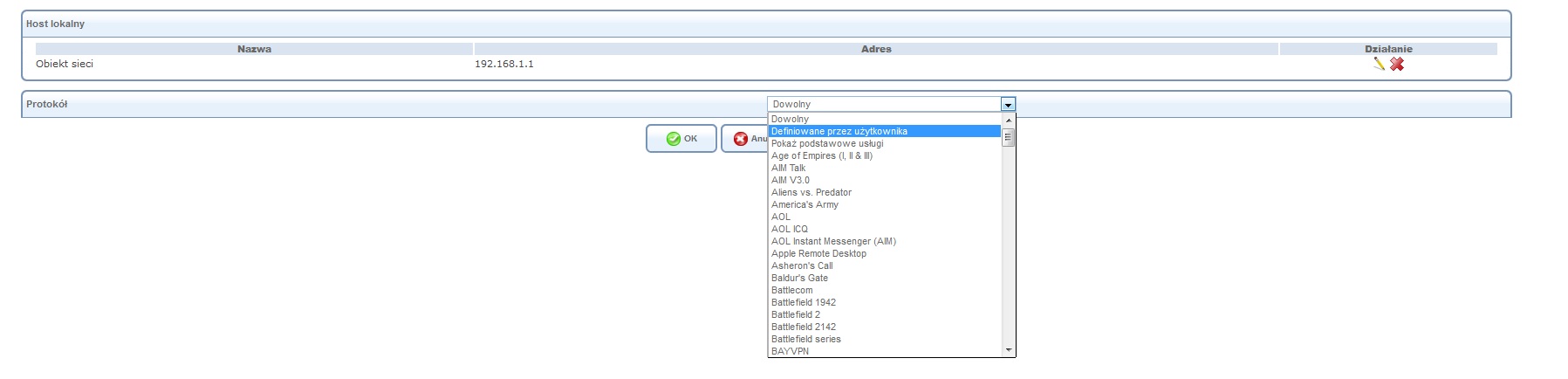1568x379 pixels.
Task: Select Aliens vs. Predator protocol
Action: [885, 192]
